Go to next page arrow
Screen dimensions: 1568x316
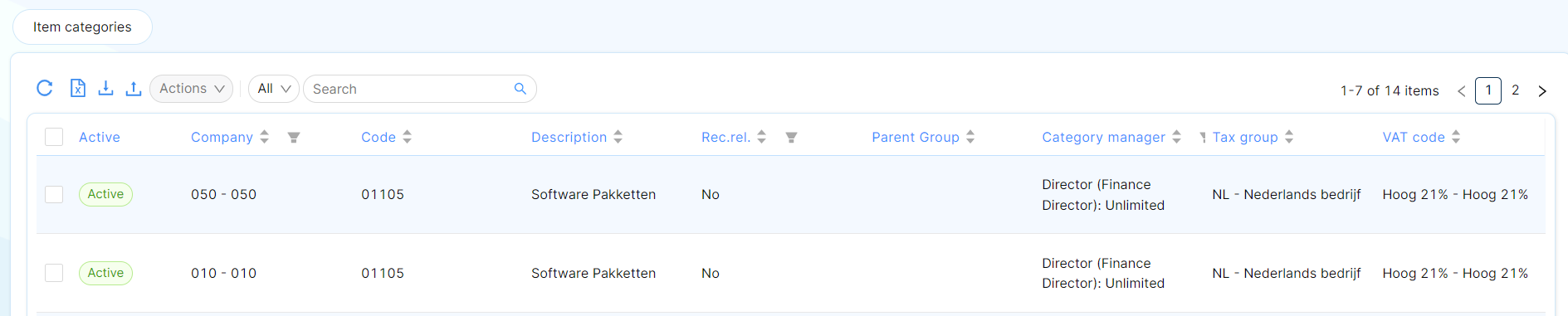click(1542, 91)
